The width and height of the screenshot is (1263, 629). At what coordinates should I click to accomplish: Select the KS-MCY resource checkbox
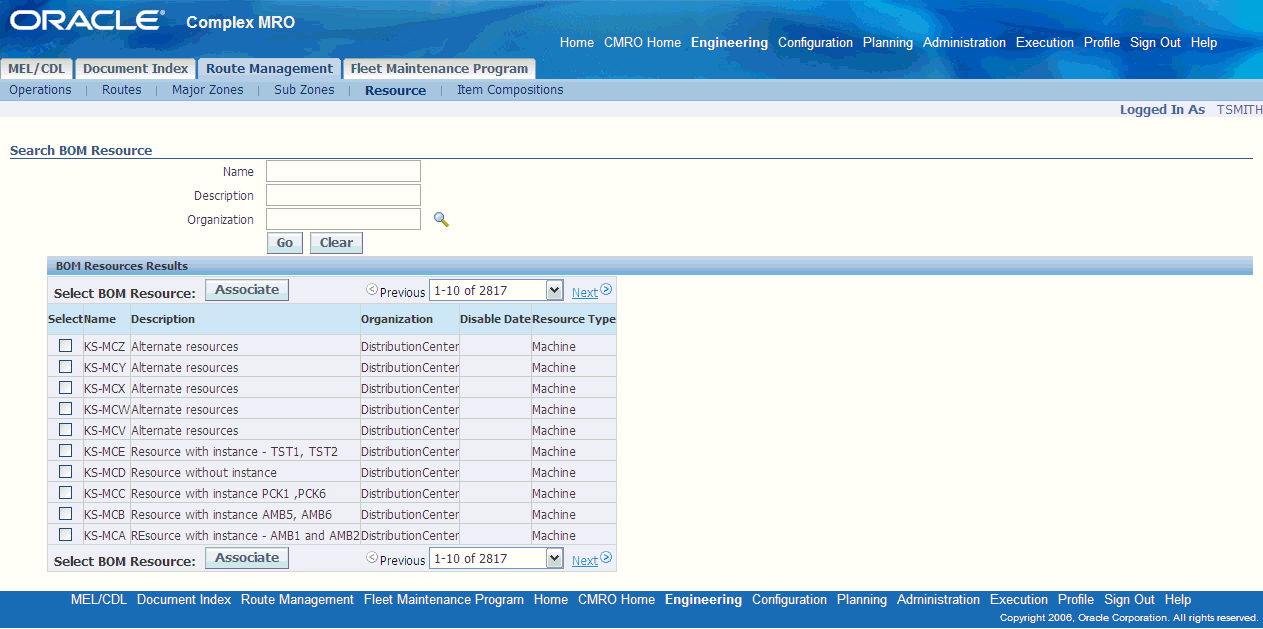click(65, 366)
